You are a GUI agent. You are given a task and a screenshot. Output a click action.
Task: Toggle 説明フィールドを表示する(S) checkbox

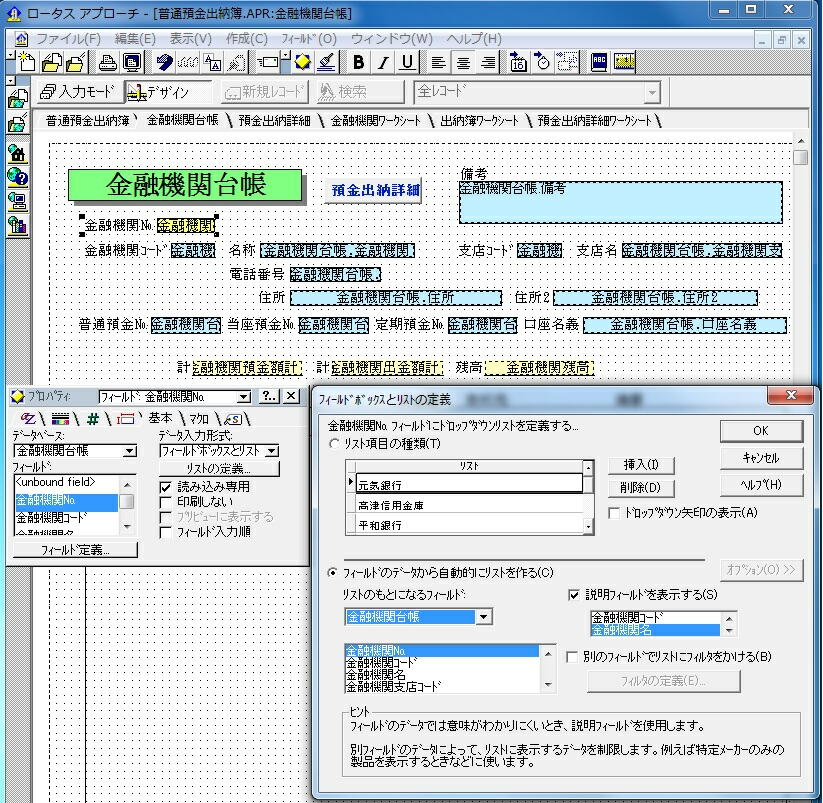click(574, 595)
